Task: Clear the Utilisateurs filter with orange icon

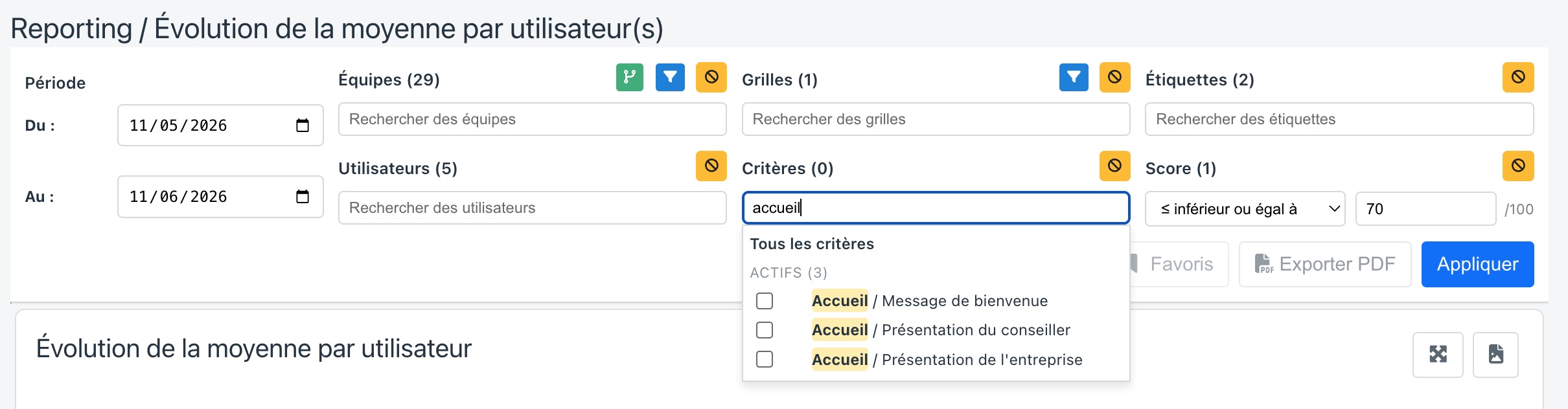Action: [711, 166]
